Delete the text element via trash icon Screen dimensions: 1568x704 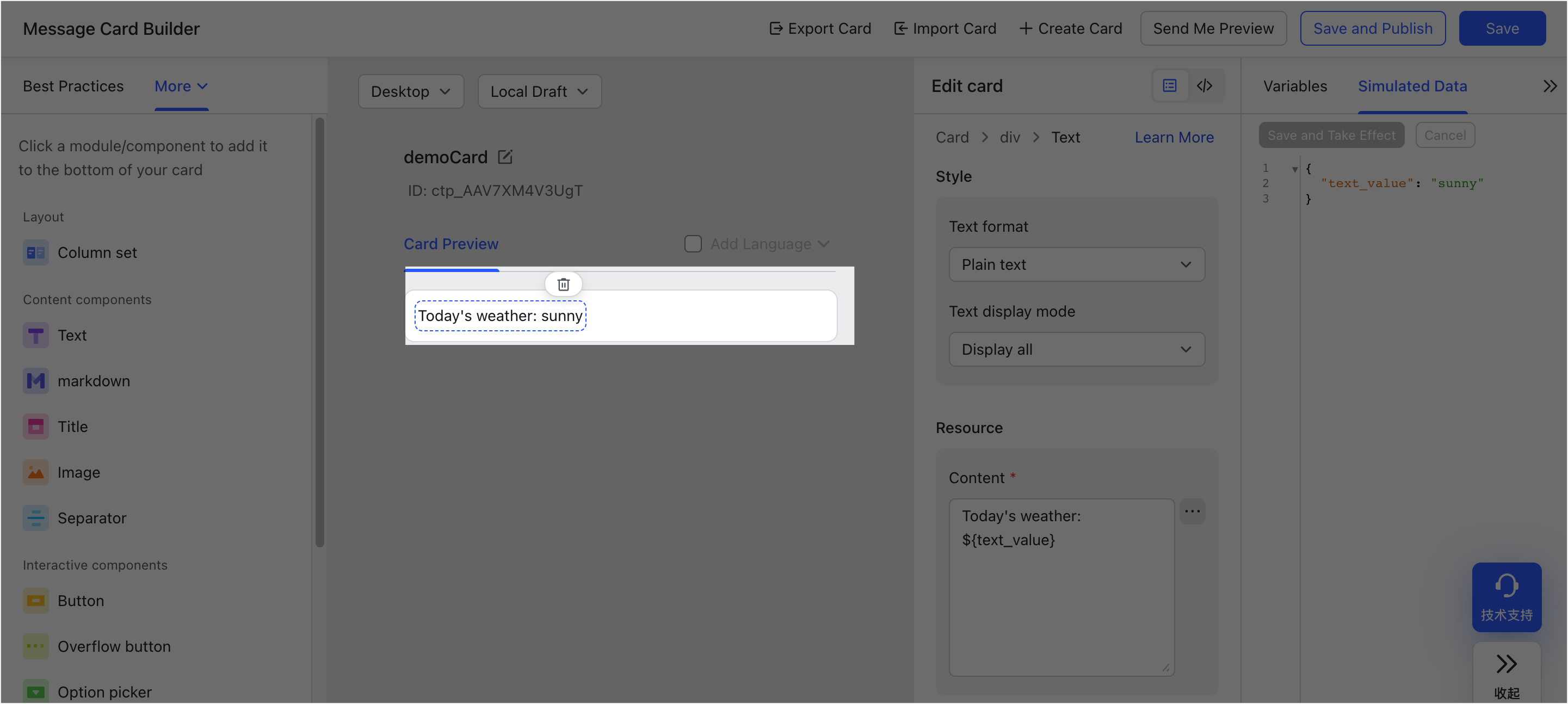click(563, 284)
